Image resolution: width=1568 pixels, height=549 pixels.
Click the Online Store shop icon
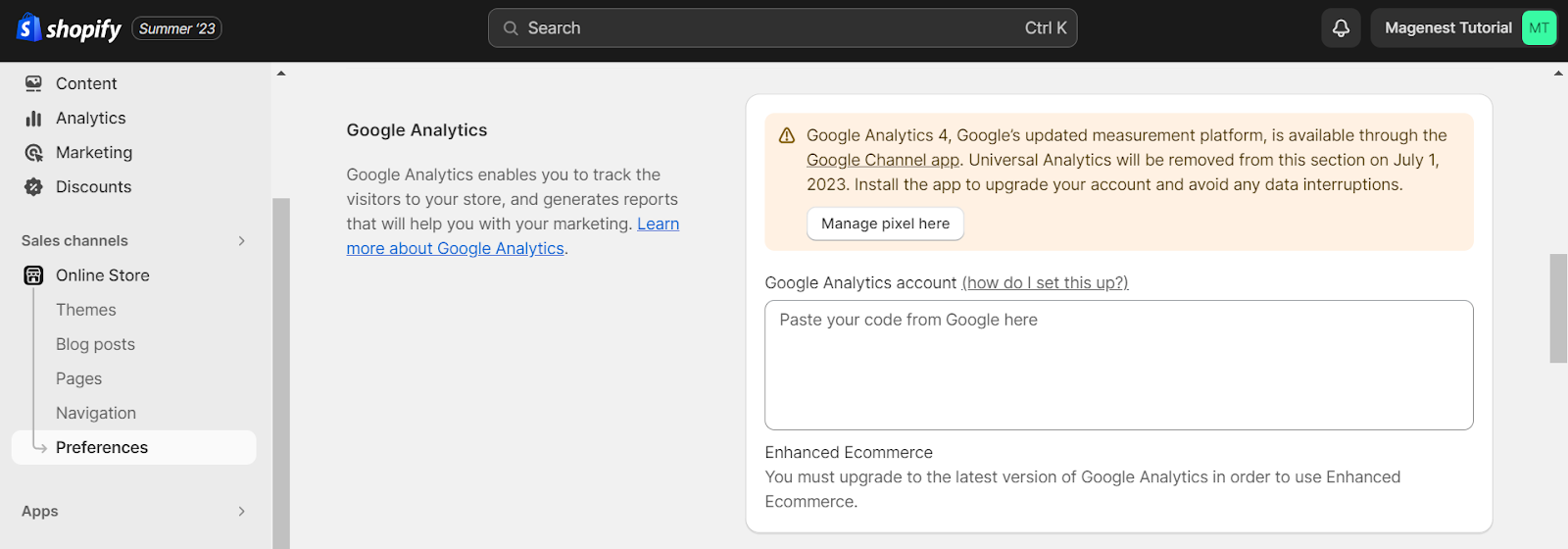pos(33,275)
